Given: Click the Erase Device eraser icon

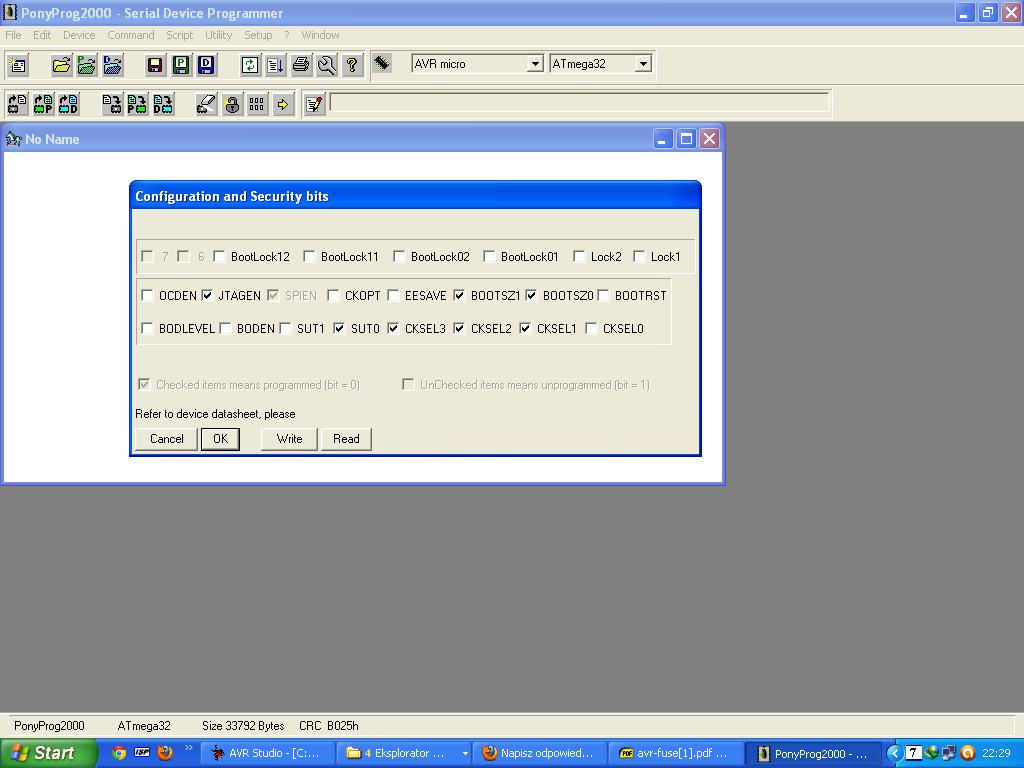Looking at the screenshot, I should point(206,104).
